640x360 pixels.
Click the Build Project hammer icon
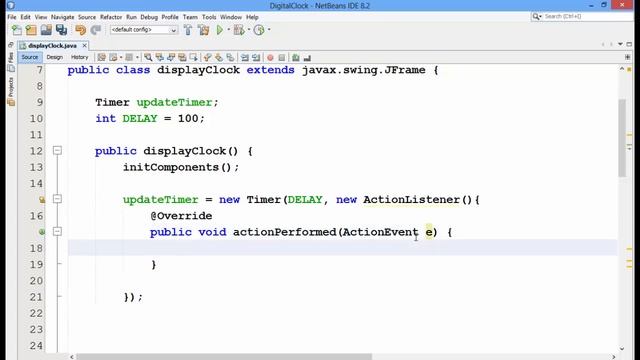click(188, 30)
